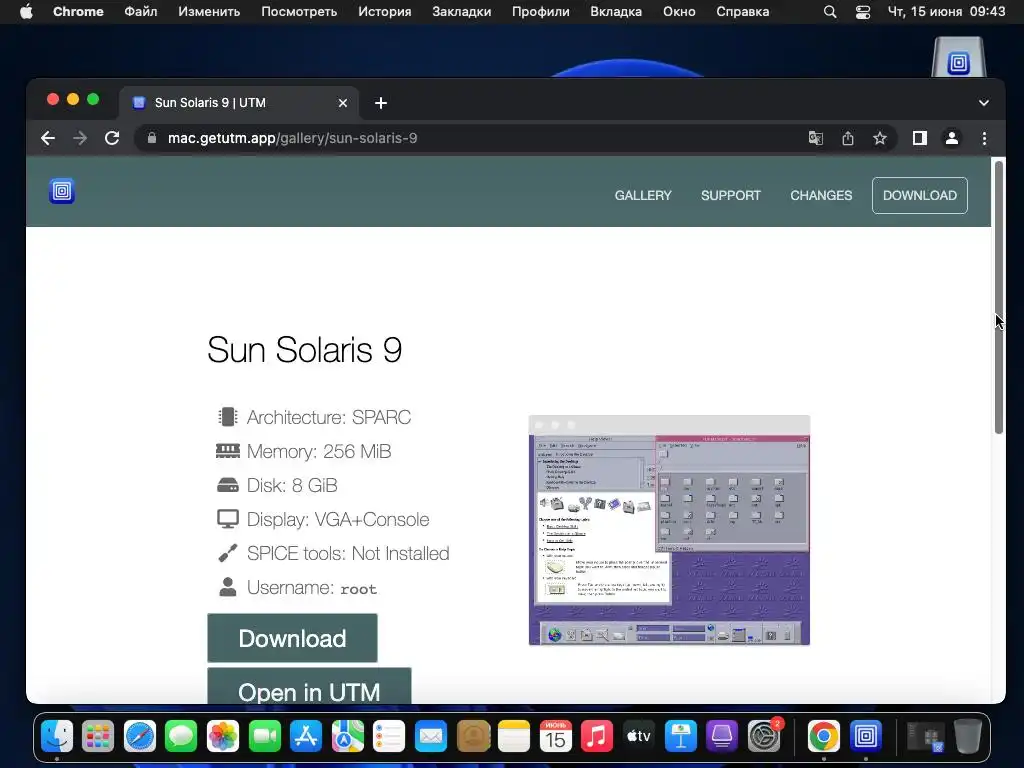Image resolution: width=1024 pixels, height=768 pixels.
Task: Open System Settings in the Dock
Action: [x=763, y=737]
